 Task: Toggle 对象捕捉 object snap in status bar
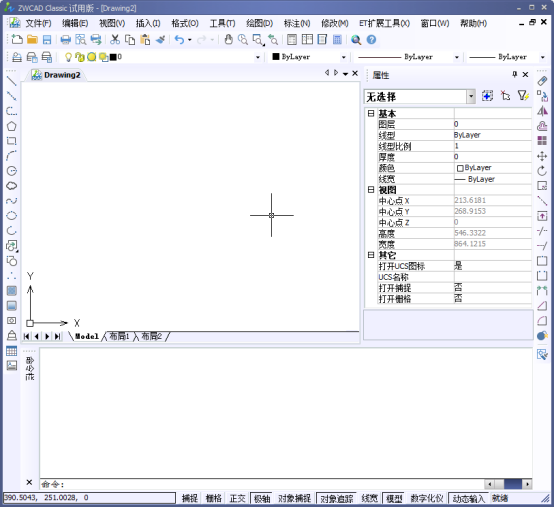pyautogui.click(x=294, y=498)
